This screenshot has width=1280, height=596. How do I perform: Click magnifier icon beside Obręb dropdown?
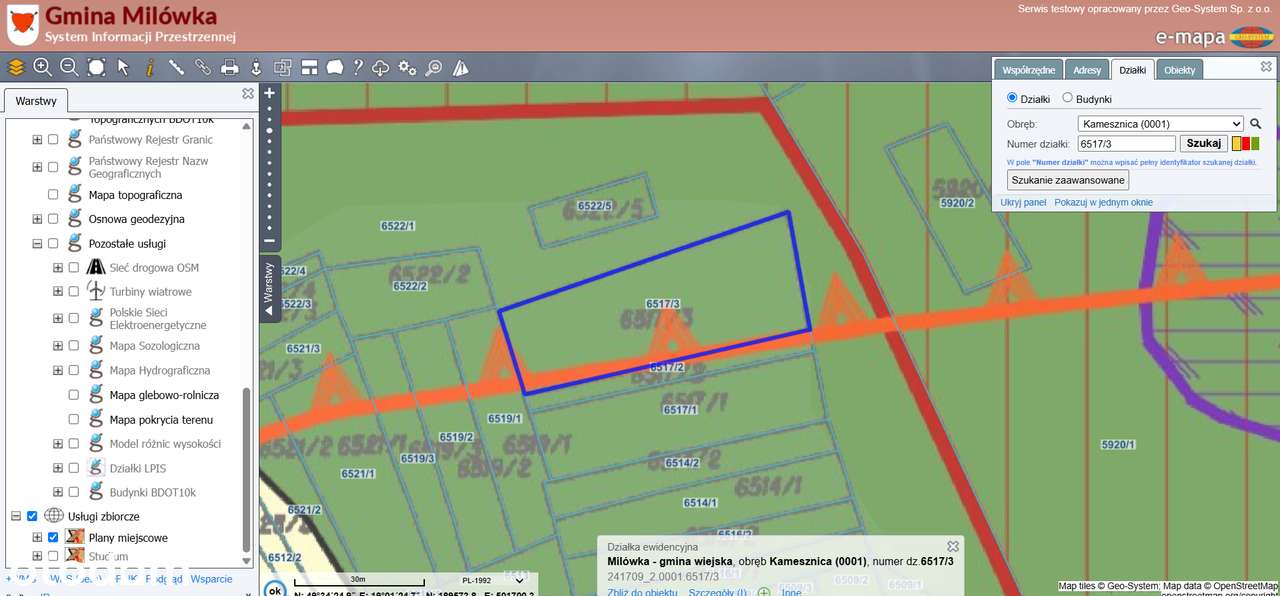[1256, 124]
